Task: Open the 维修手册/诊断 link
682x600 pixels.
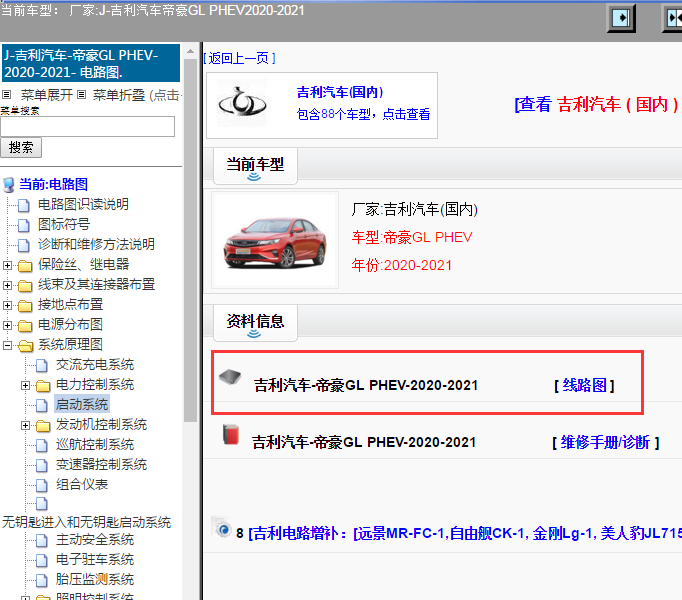Action: tap(605, 442)
